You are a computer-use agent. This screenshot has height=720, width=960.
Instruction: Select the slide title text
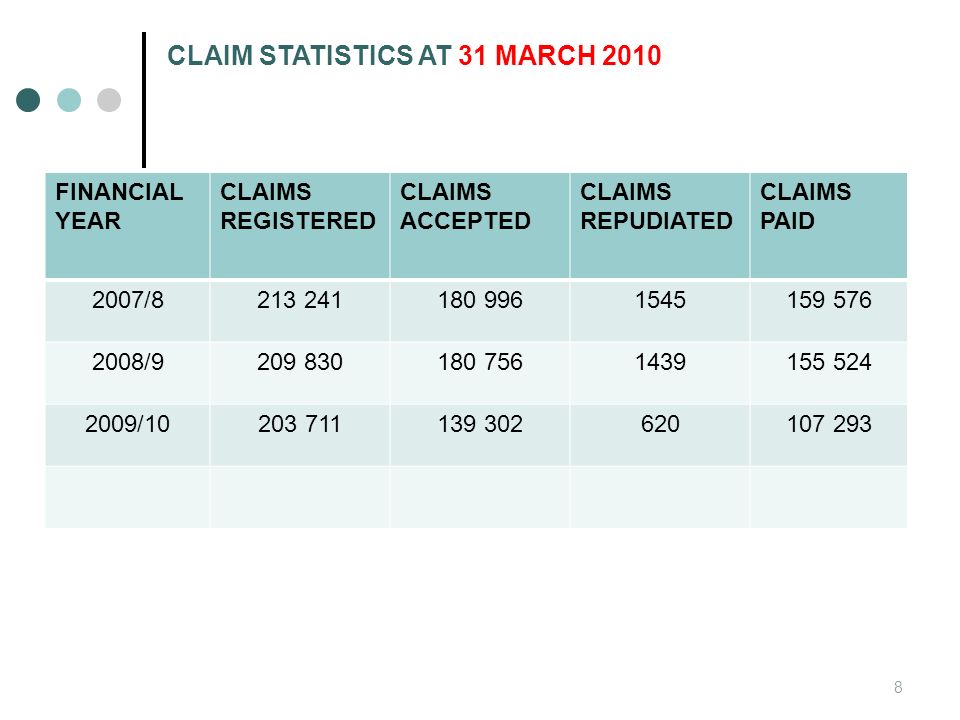414,56
